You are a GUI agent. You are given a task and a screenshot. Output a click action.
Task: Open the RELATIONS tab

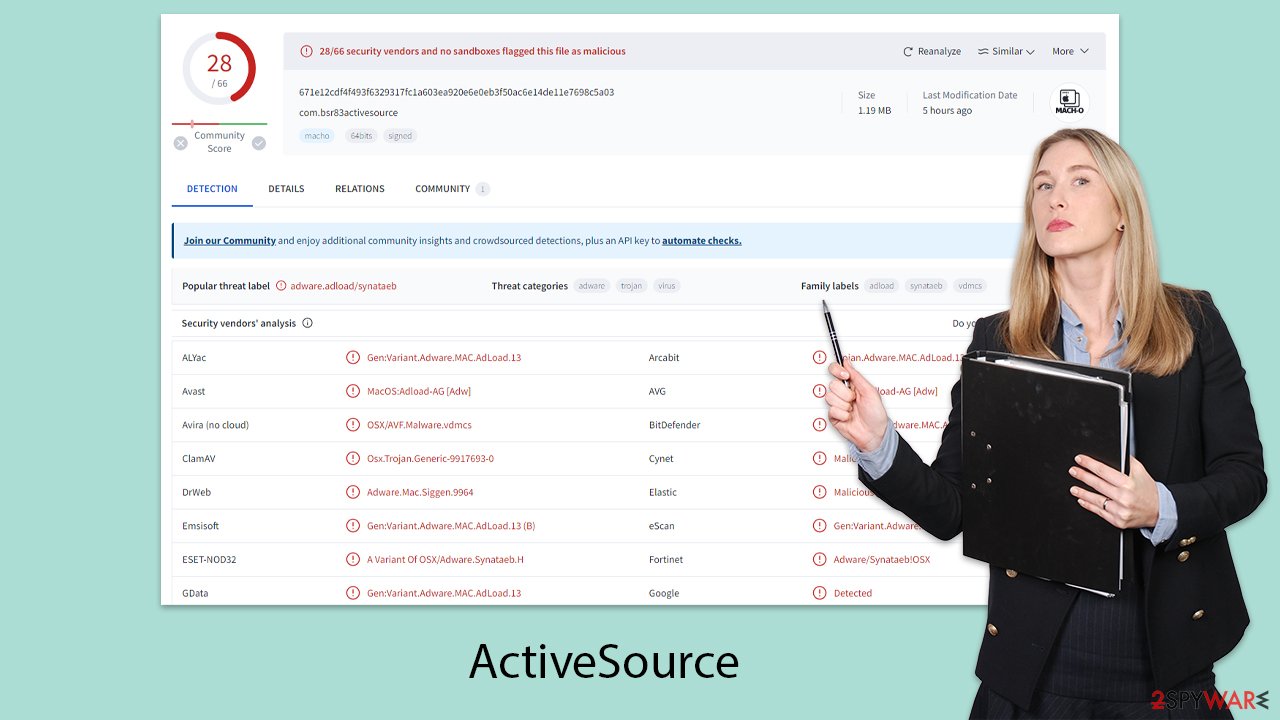[x=360, y=189]
